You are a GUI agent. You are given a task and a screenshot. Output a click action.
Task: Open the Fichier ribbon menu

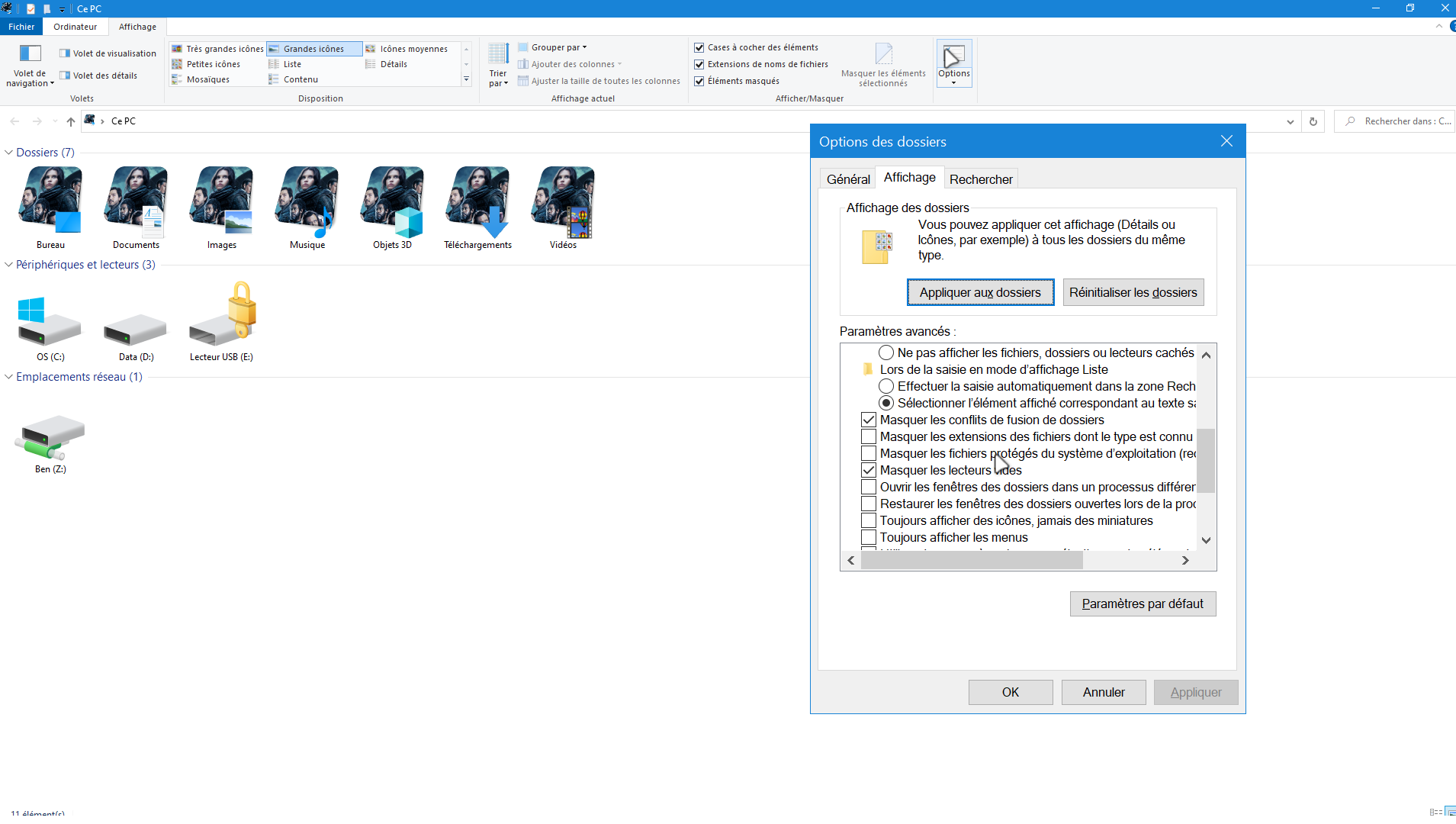21,27
